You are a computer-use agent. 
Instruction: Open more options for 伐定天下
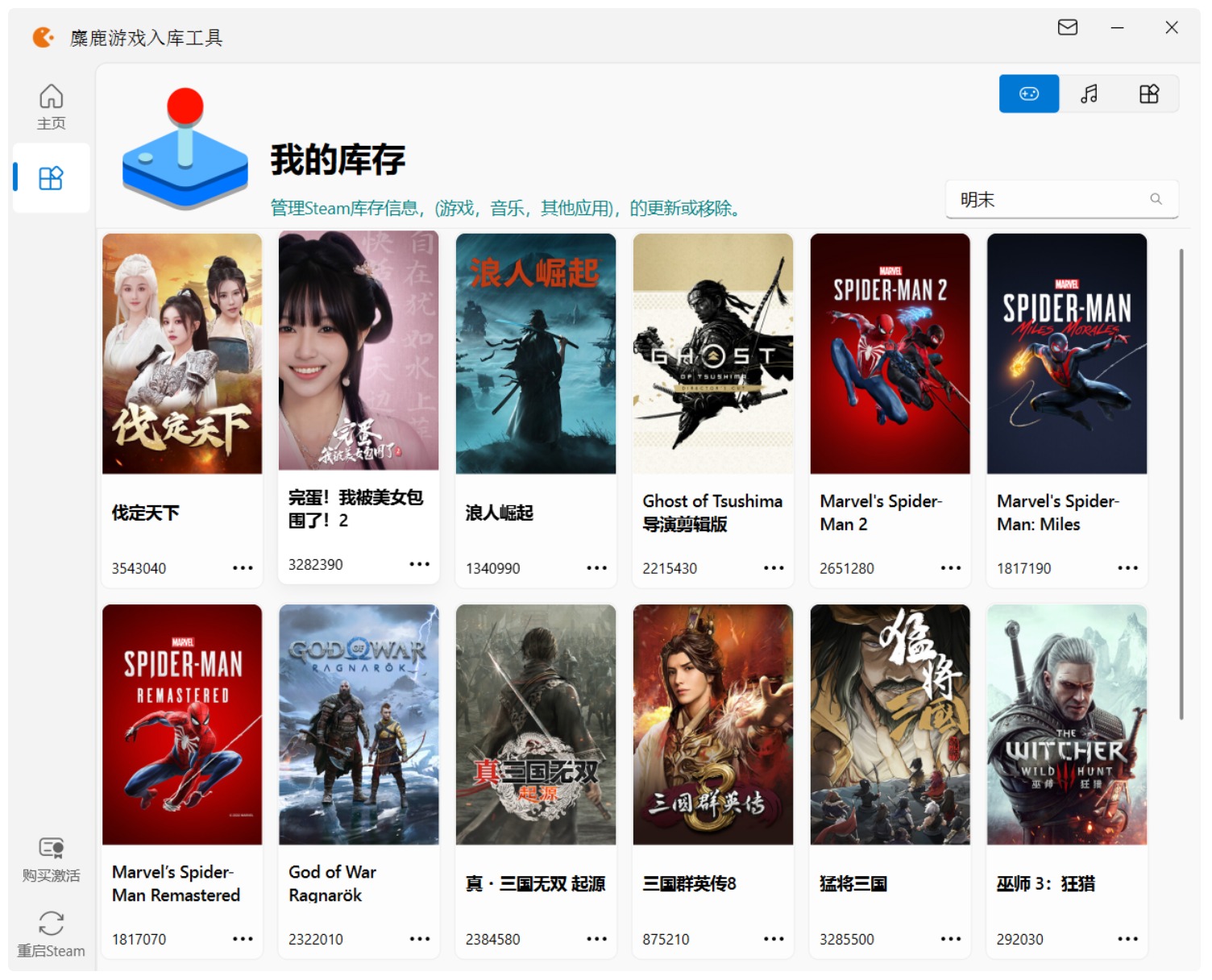(243, 568)
